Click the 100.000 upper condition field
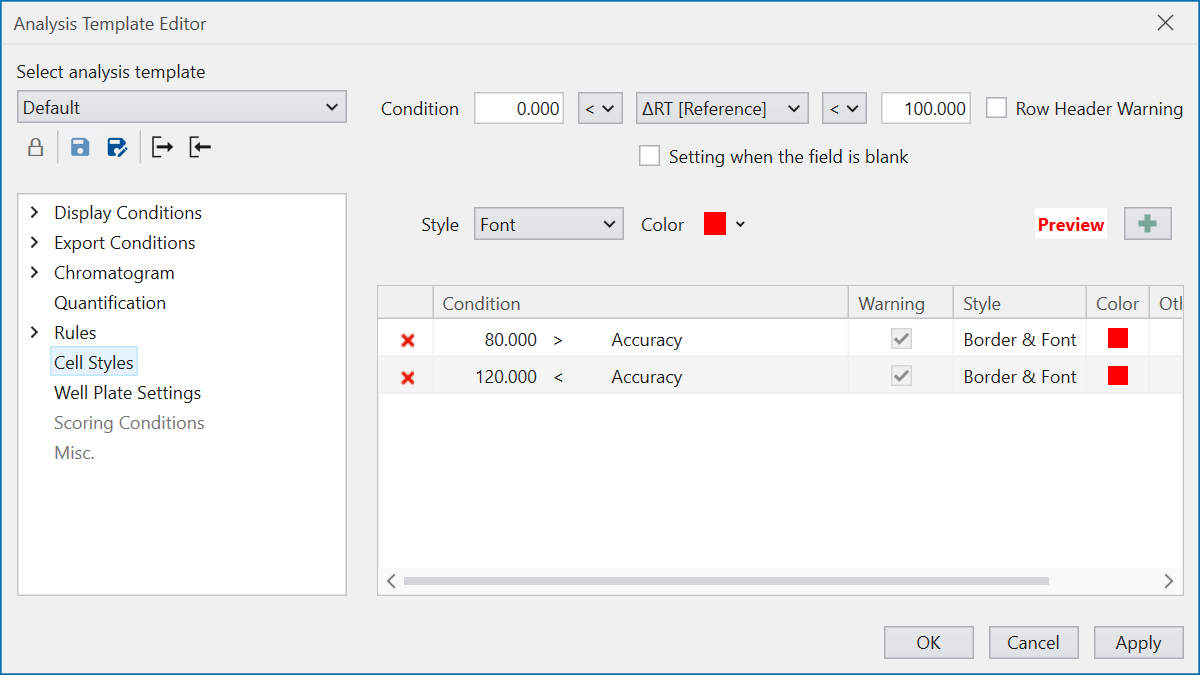The image size is (1200, 675). [x=925, y=109]
